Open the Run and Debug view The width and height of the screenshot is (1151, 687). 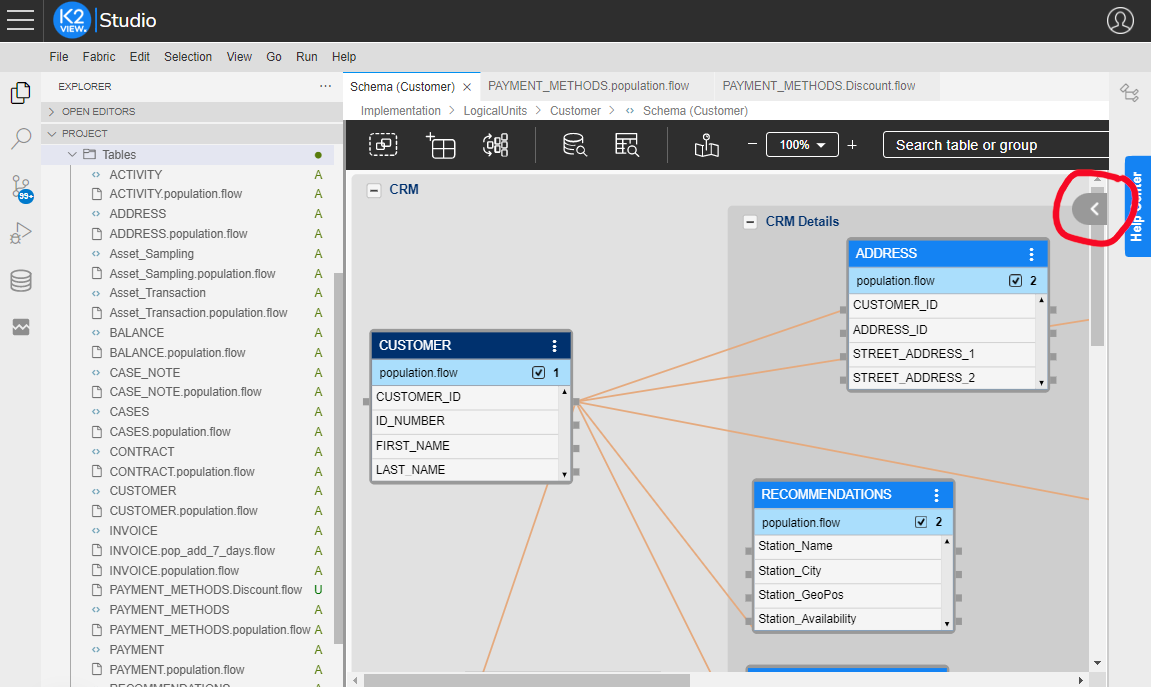coord(20,234)
